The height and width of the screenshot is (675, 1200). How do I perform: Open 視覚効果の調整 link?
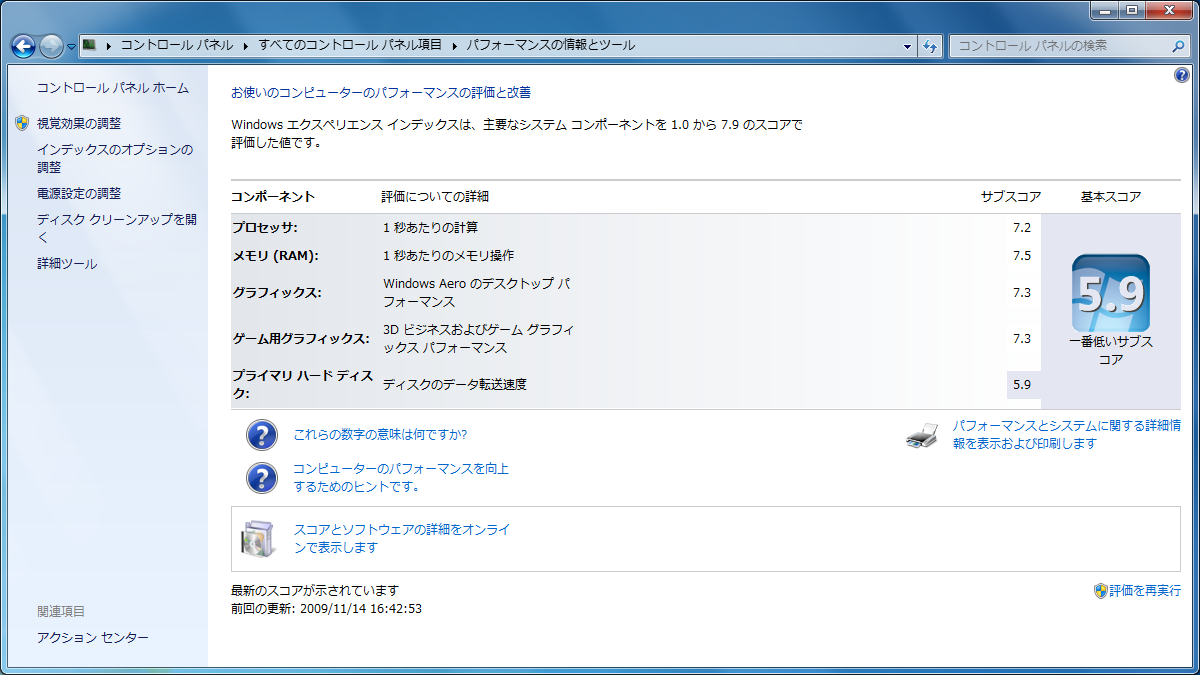coord(79,123)
